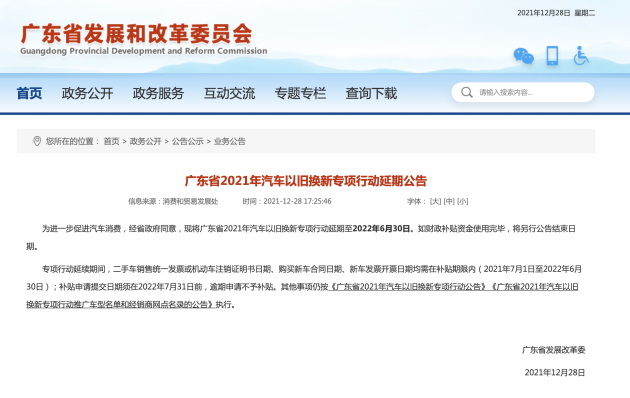Click the location pin icon in breadcrumb

37,141
